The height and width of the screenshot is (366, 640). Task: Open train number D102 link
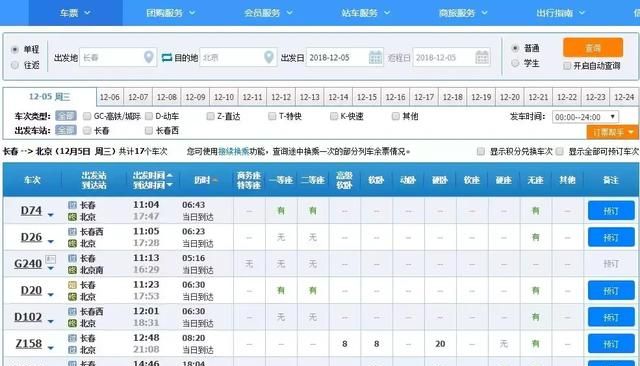tap(28, 317)
